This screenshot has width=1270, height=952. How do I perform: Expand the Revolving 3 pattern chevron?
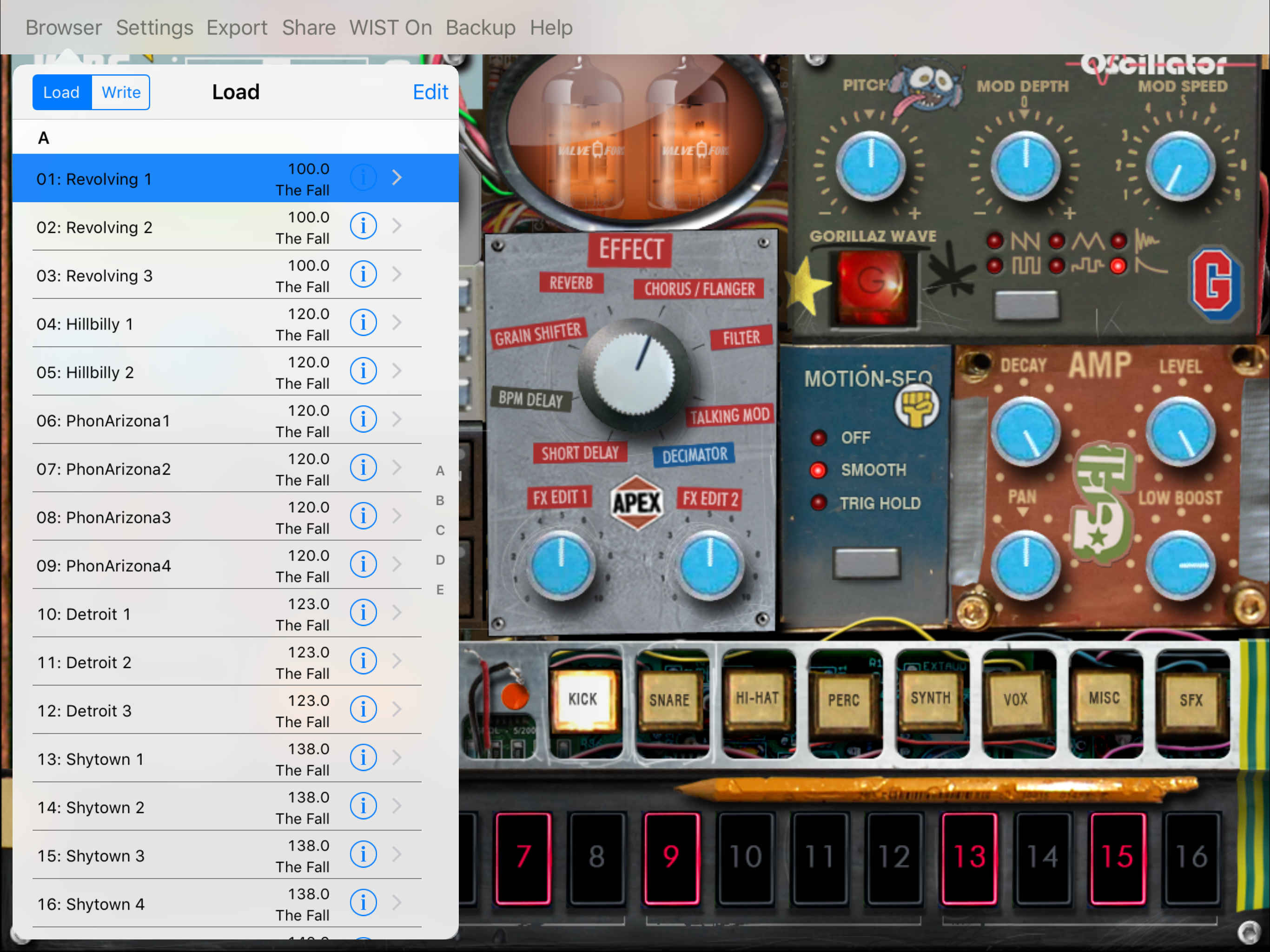(397, 274)
